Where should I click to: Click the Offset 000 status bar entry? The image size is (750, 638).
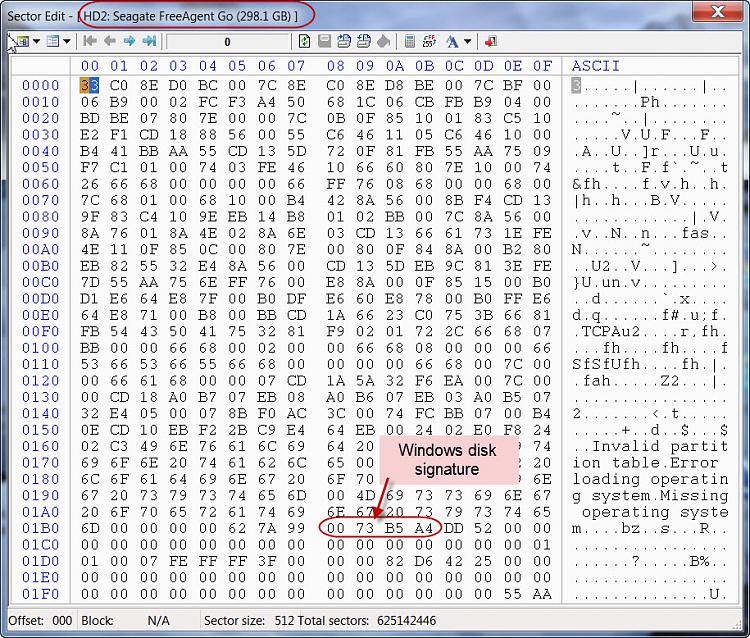40,621
